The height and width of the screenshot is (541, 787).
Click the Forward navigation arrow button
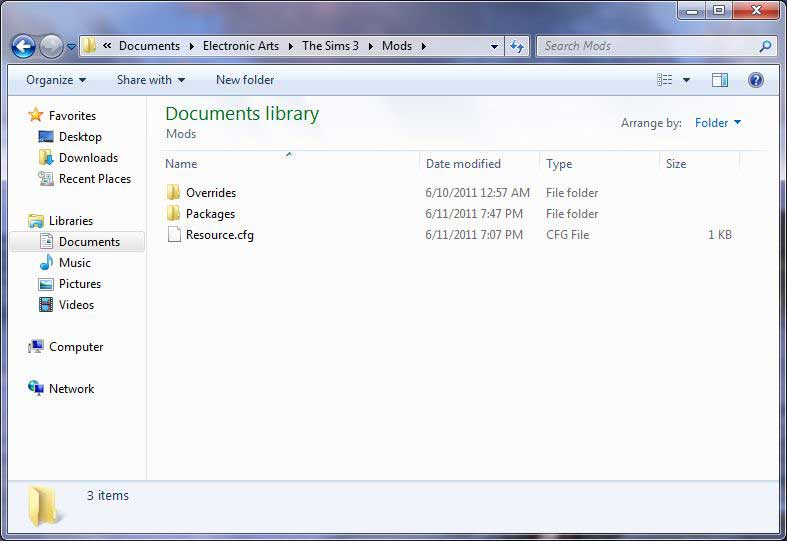[x=51, y=47]
